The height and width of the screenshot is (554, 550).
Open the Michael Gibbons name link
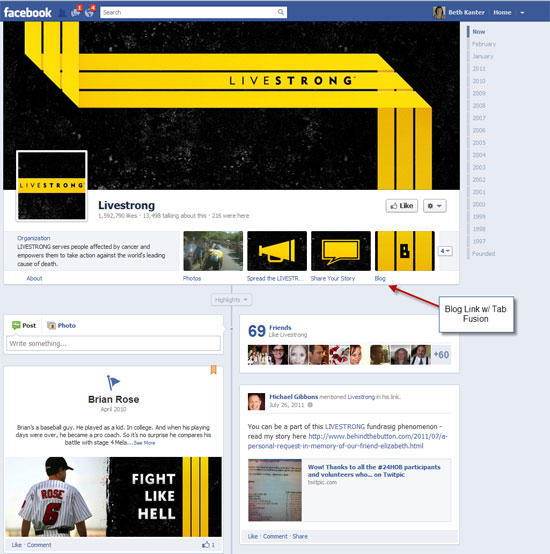point(294,397)
